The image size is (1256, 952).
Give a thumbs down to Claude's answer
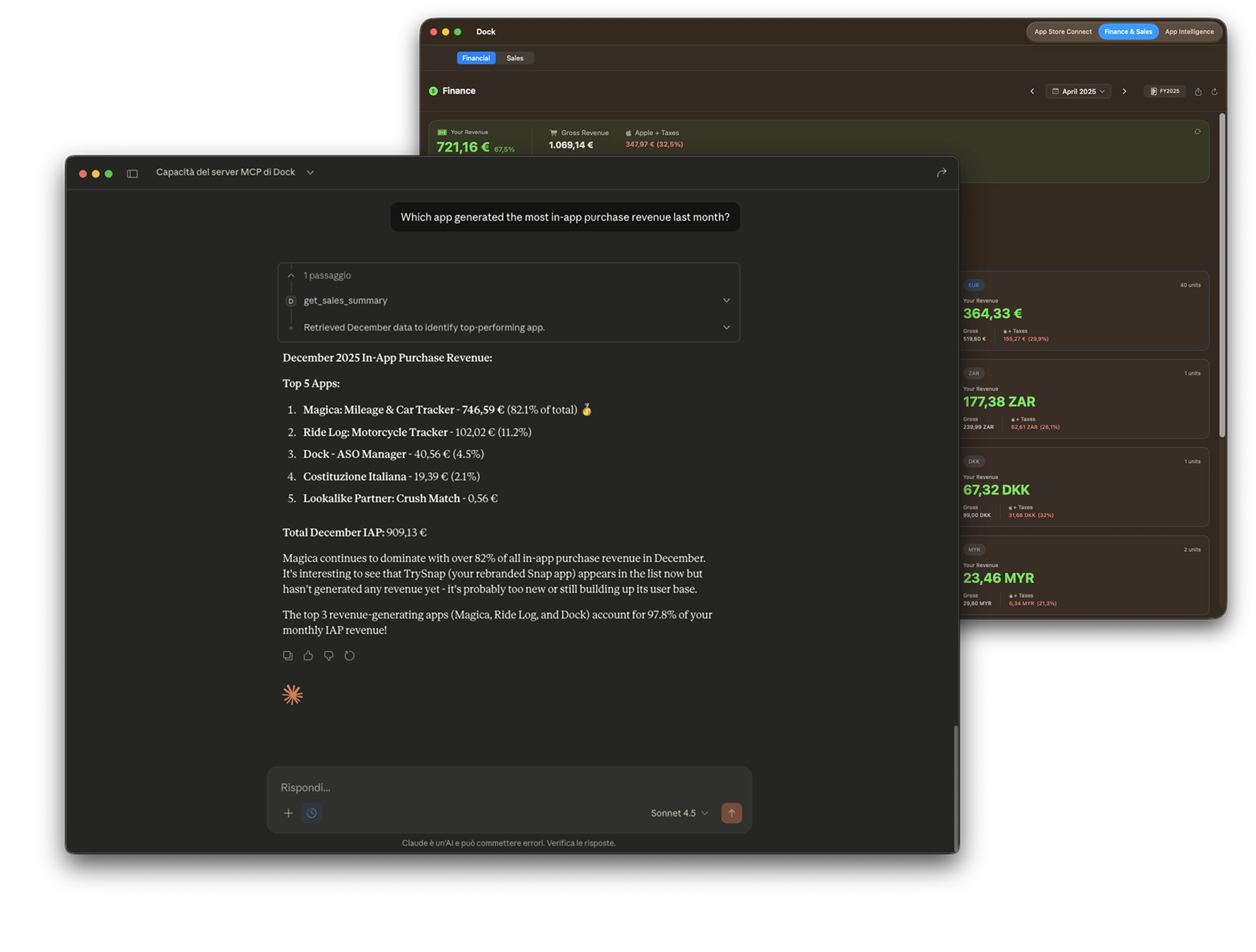[328, 655]
